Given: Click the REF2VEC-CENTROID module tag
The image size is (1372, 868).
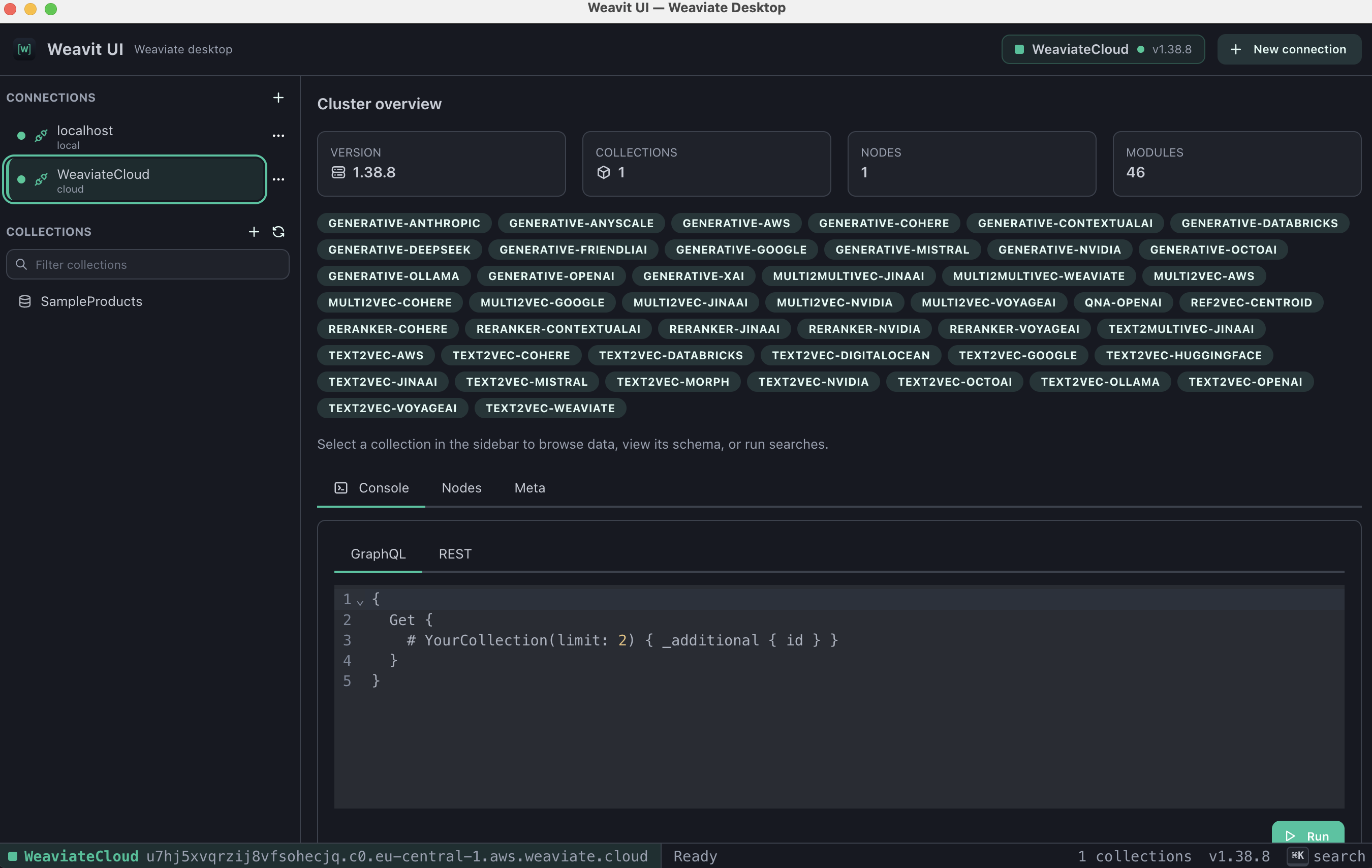Looking at the screenshot, I should click(x=1251, y=302).
